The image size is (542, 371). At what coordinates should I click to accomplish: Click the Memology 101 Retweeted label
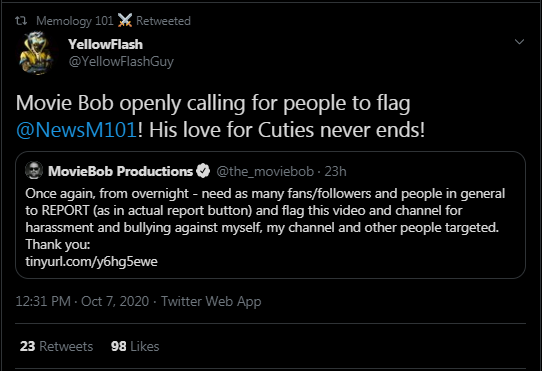113,21
